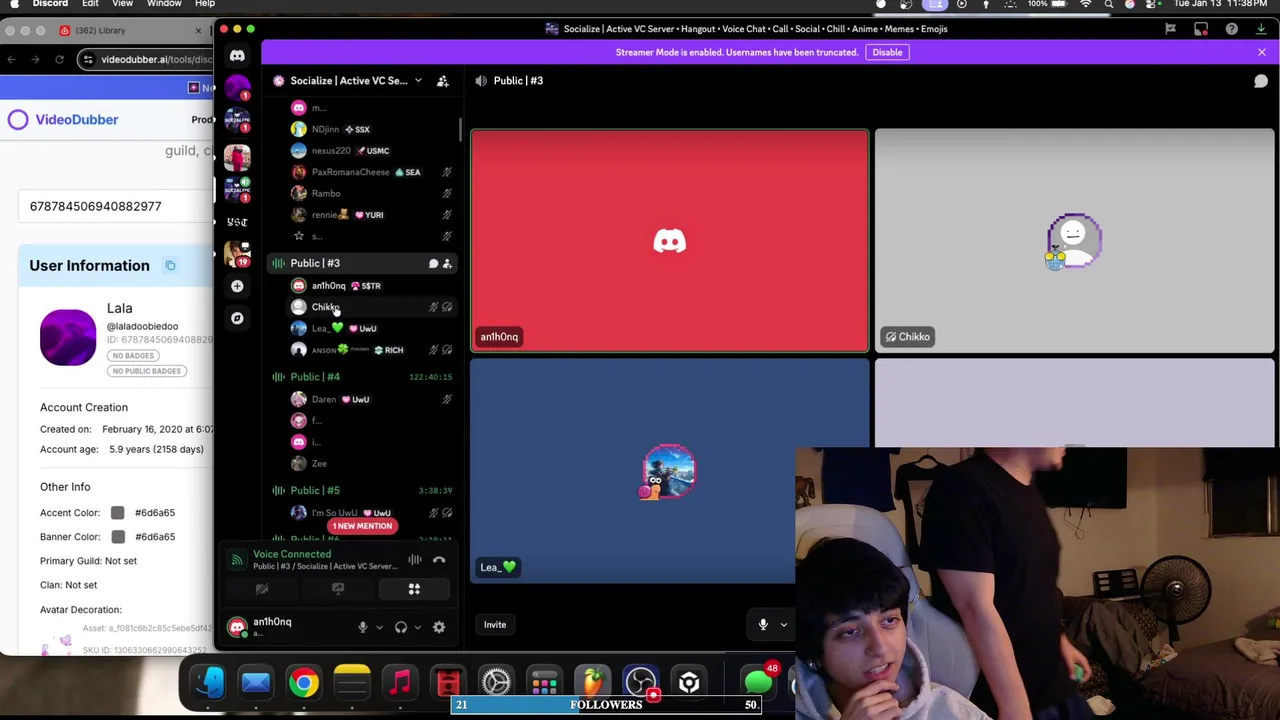Viewport: 1280px width, 720px height.
Task: Toggle microphone in call control bar
Action: [x=763, y=625]
